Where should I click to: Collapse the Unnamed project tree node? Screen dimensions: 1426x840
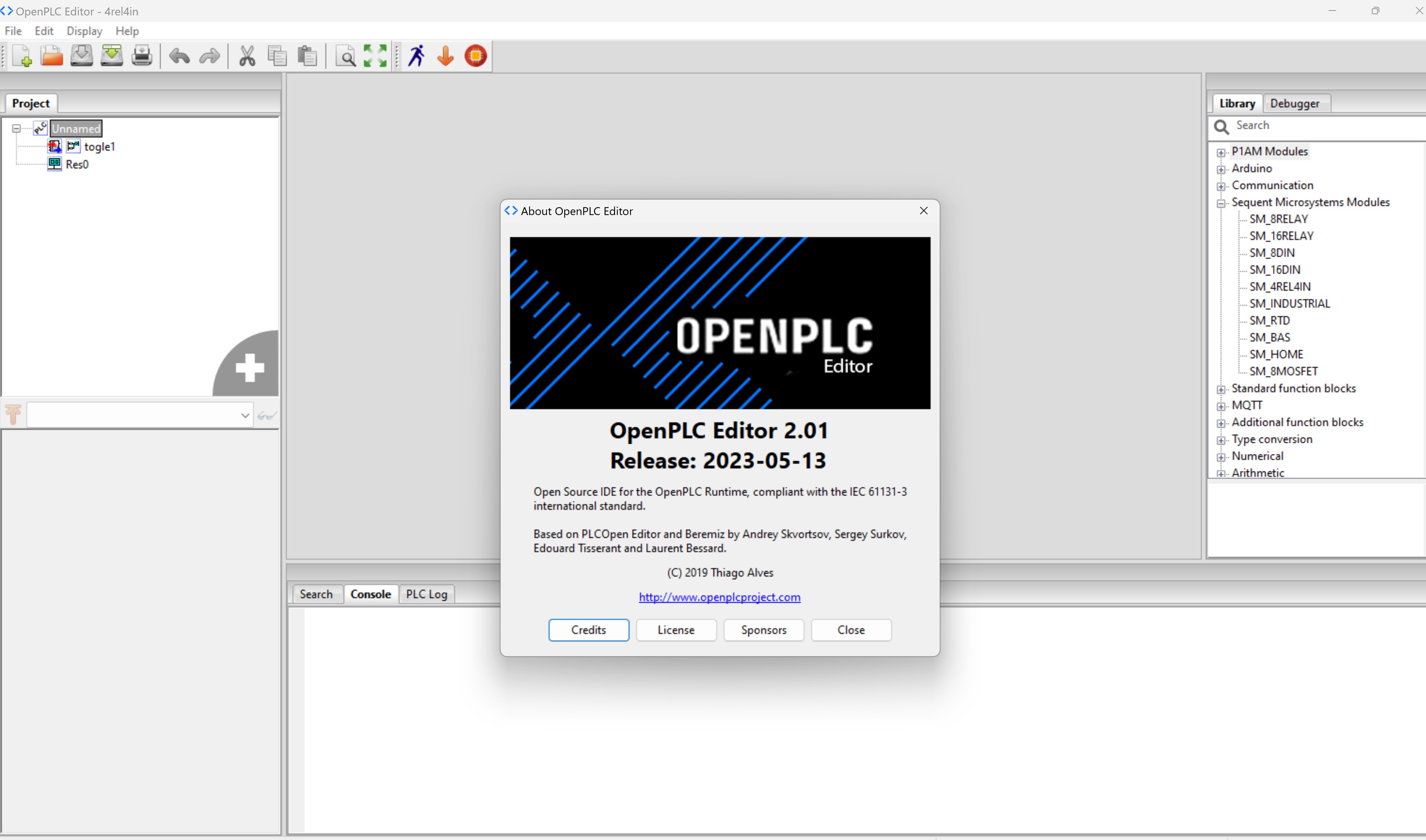[x=17, y=129]
